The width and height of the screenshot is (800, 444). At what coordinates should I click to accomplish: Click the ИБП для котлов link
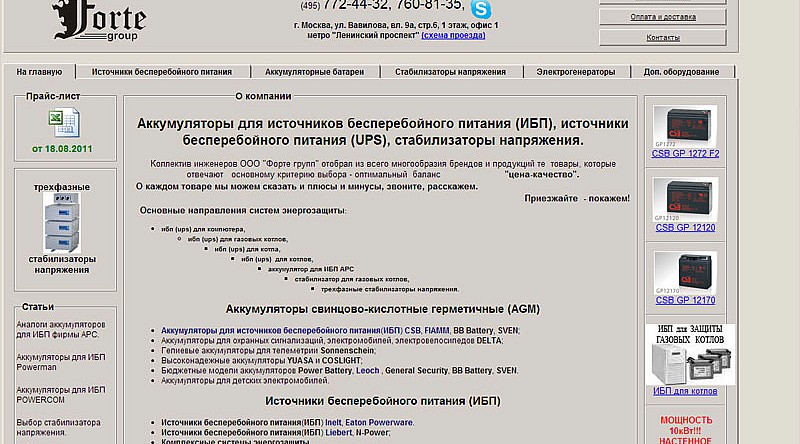click(685, 391)
